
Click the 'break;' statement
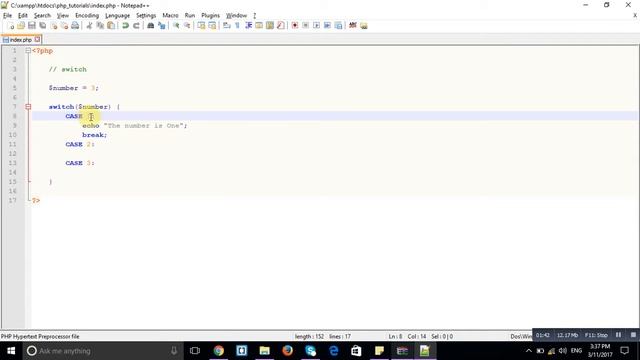tap(94, 135)
